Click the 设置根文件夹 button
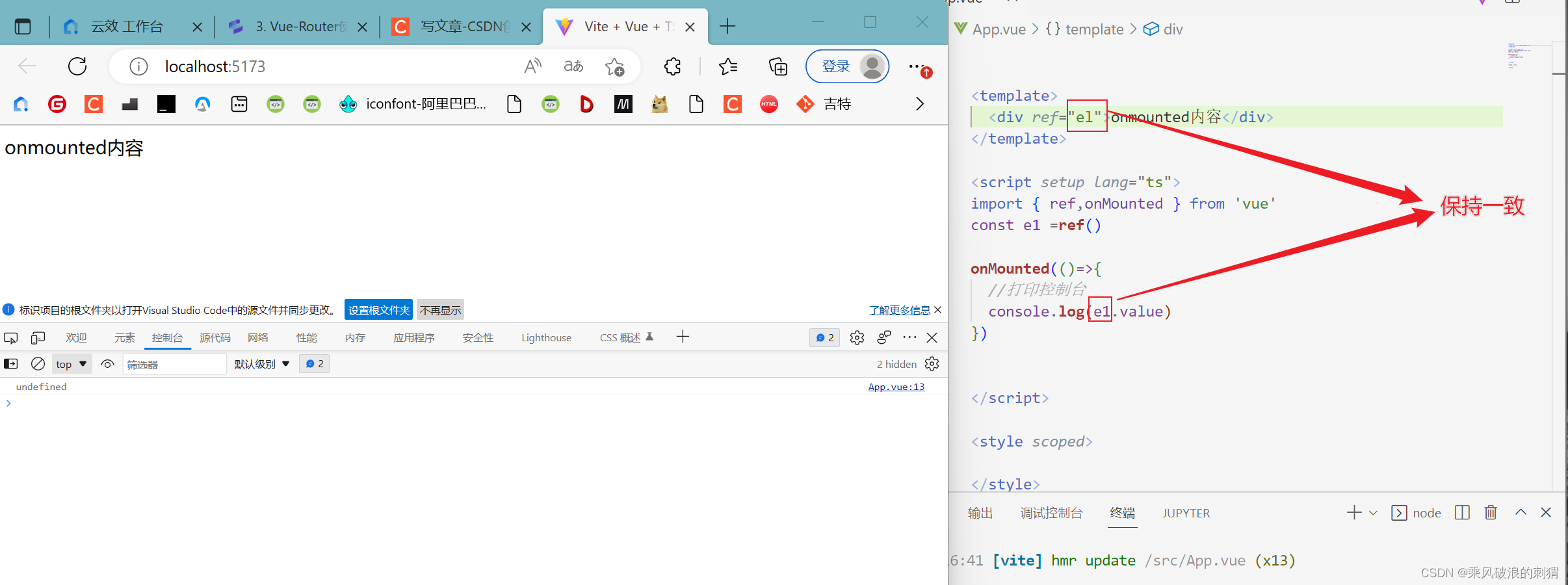This screenshot has height=585, width=1568. pos(379,310)
